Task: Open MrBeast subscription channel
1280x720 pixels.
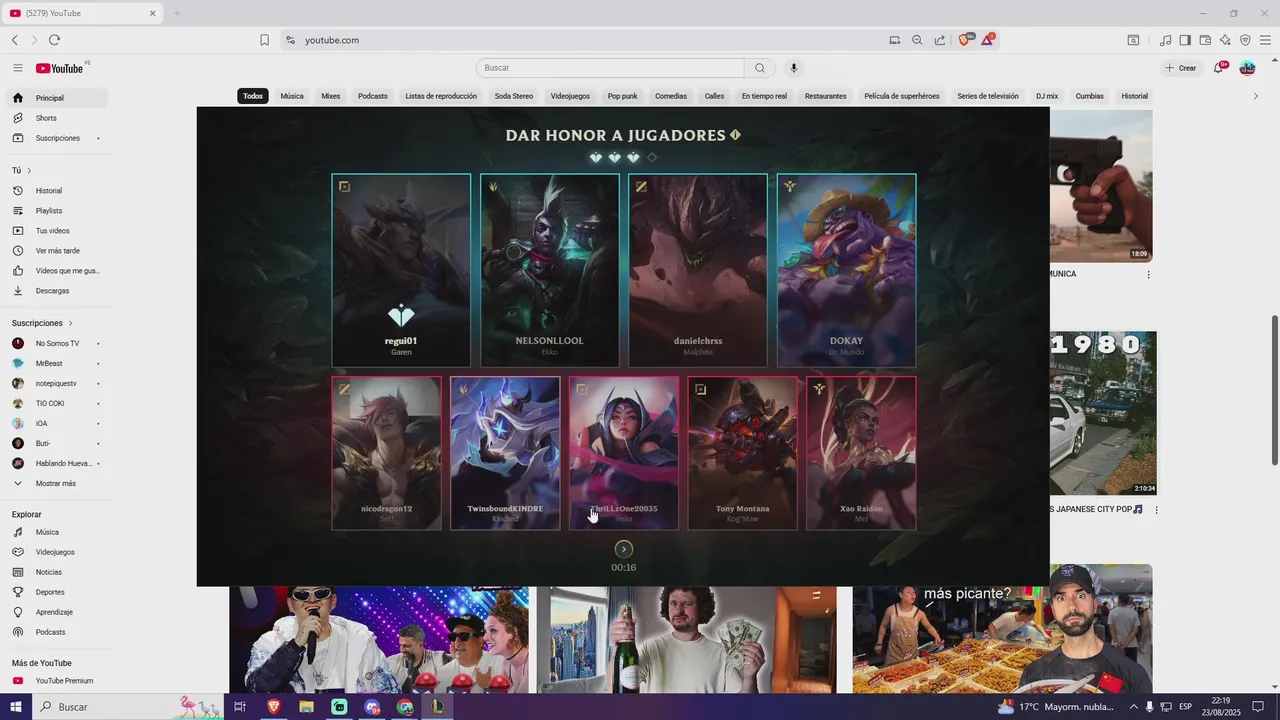Action: pos(55,363)
